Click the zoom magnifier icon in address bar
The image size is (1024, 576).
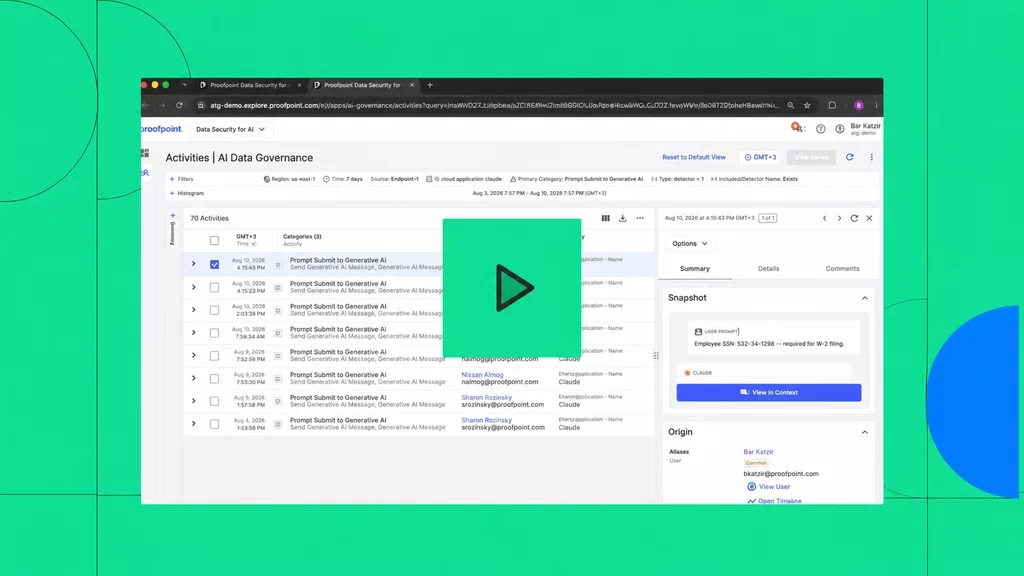pos(791,105)
